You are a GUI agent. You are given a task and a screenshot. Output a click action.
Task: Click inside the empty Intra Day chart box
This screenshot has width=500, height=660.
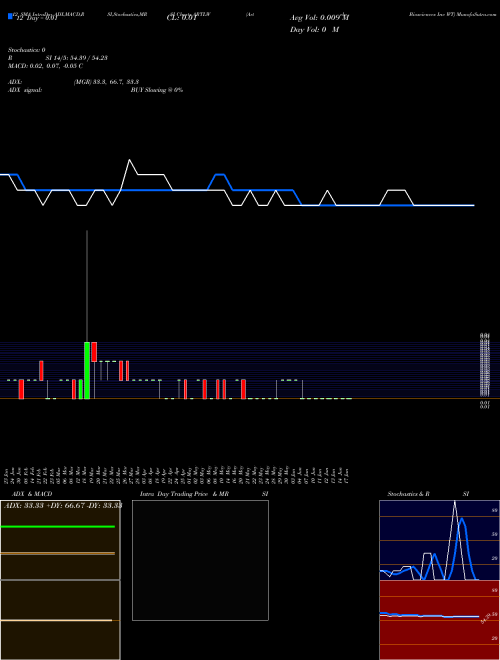click(x=200, y=560)
